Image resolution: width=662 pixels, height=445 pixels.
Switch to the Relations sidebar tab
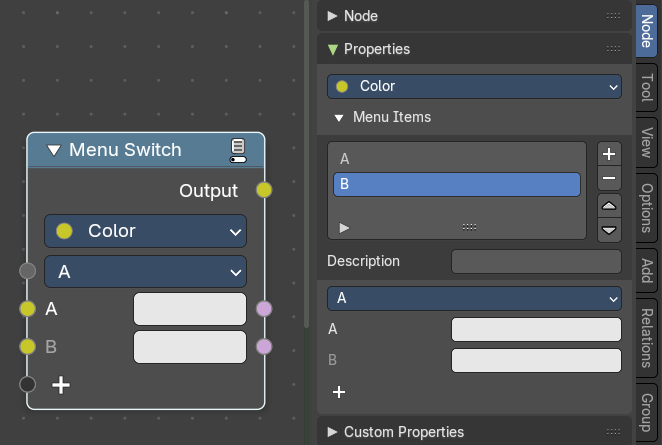tap(647, 338)
